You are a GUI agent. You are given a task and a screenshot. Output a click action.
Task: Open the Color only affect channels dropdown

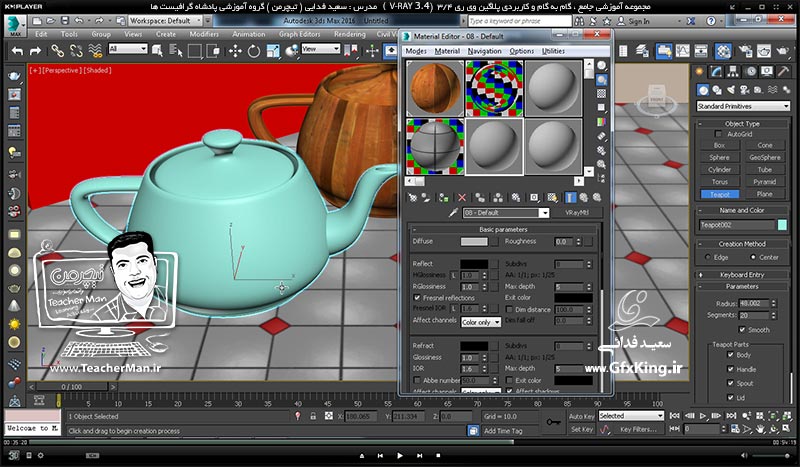tap(481, 322)
